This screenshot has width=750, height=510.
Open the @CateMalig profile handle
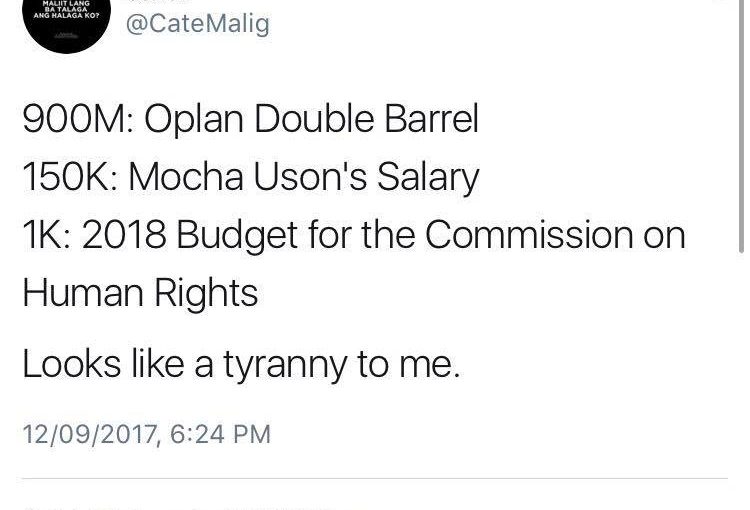click(x=198, y=24)
